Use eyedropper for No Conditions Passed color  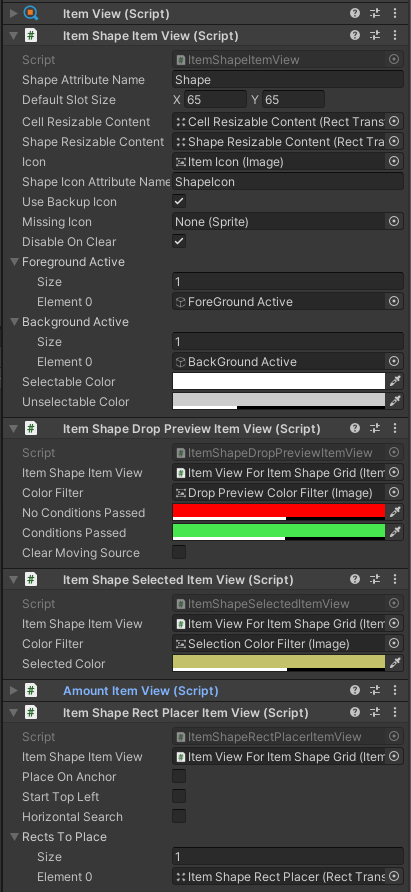(395, 513)
